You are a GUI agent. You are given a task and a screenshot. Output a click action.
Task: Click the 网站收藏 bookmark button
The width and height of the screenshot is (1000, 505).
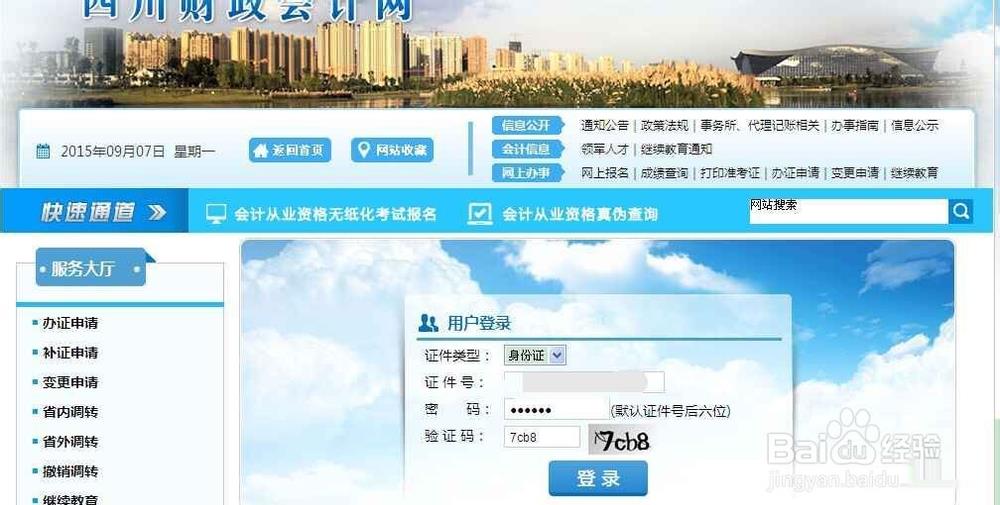[x=392, y=150]
